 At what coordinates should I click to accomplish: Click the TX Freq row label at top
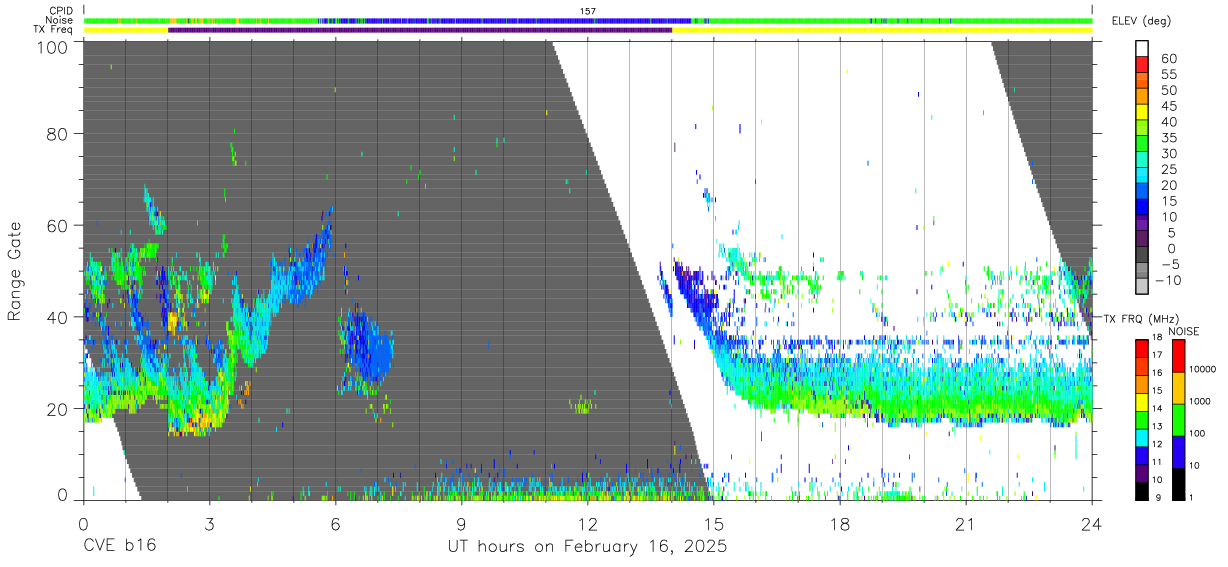click(53, 29)
